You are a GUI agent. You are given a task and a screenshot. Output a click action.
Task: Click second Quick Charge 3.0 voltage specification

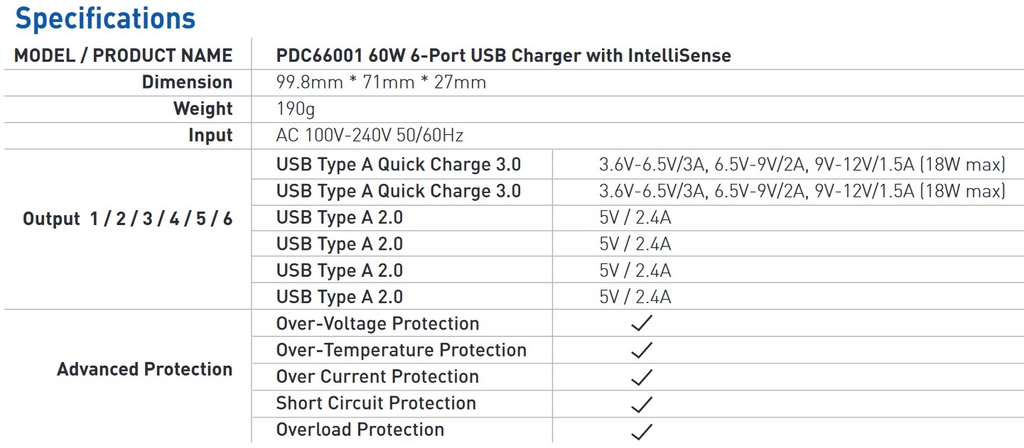802,191
